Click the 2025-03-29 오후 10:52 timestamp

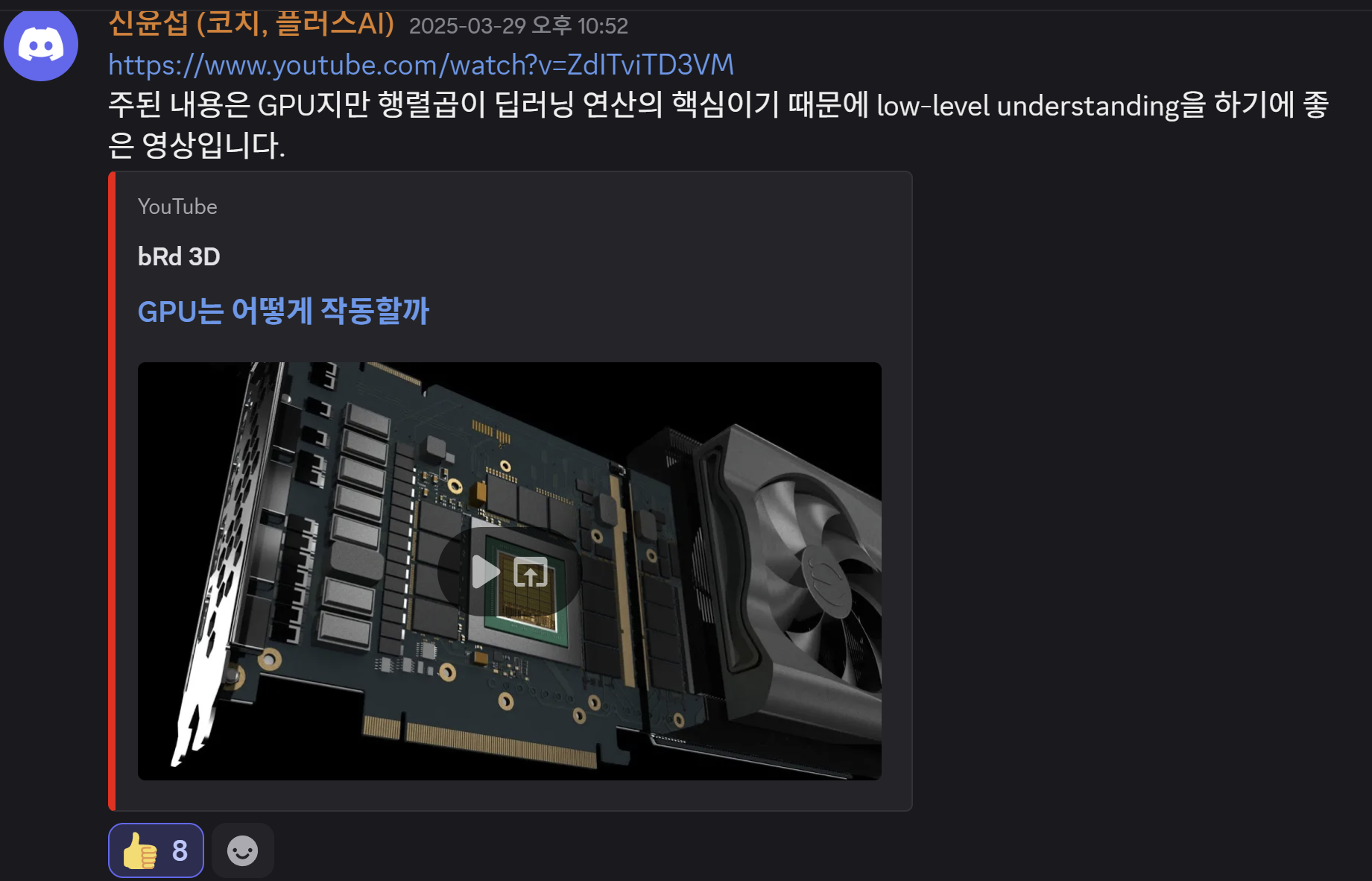[x=519, y=26]
